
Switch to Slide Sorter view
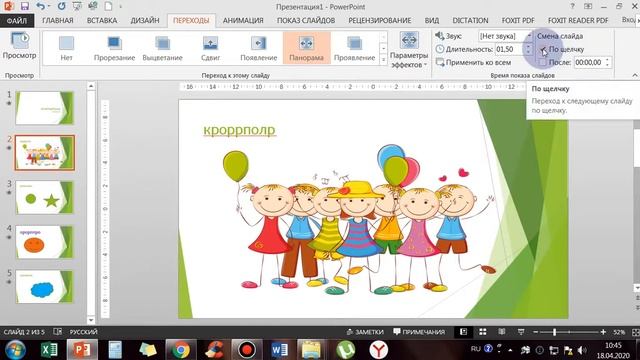click(x=482, y=332)
